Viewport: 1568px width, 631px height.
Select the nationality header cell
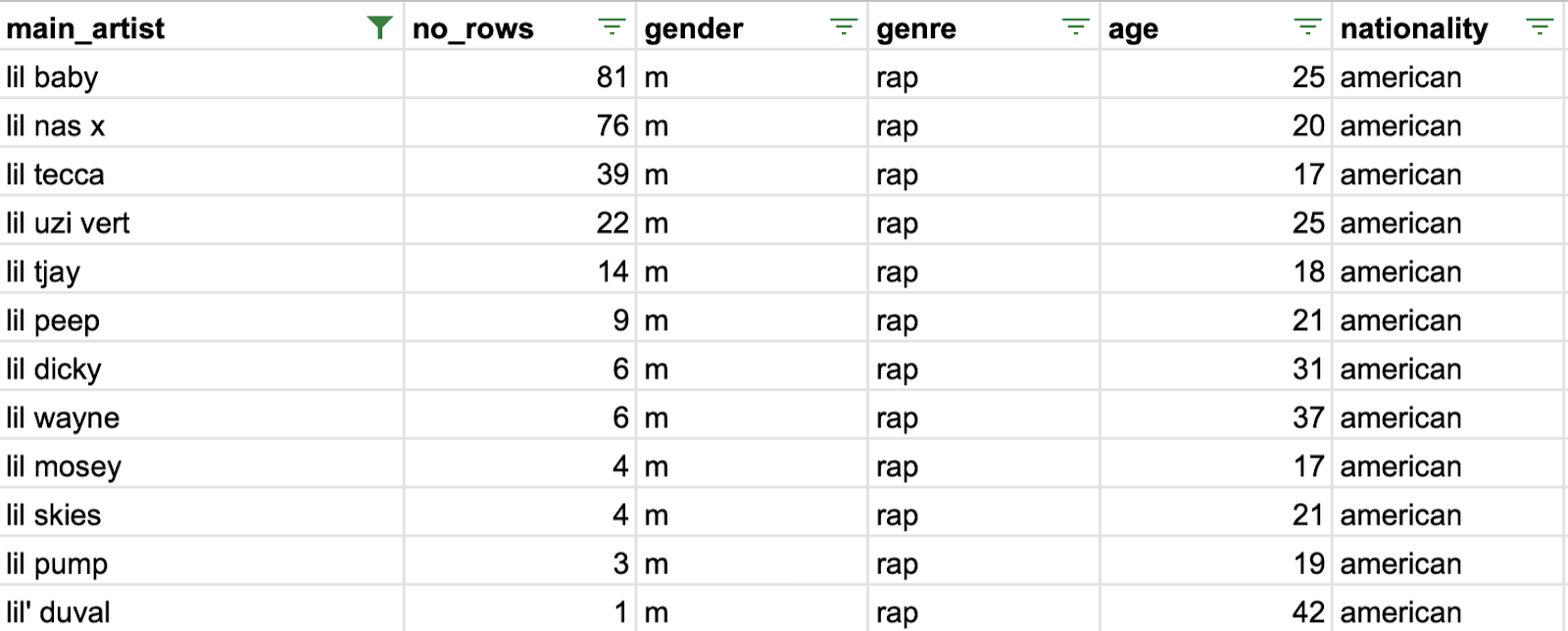[x=1447, y=27]
